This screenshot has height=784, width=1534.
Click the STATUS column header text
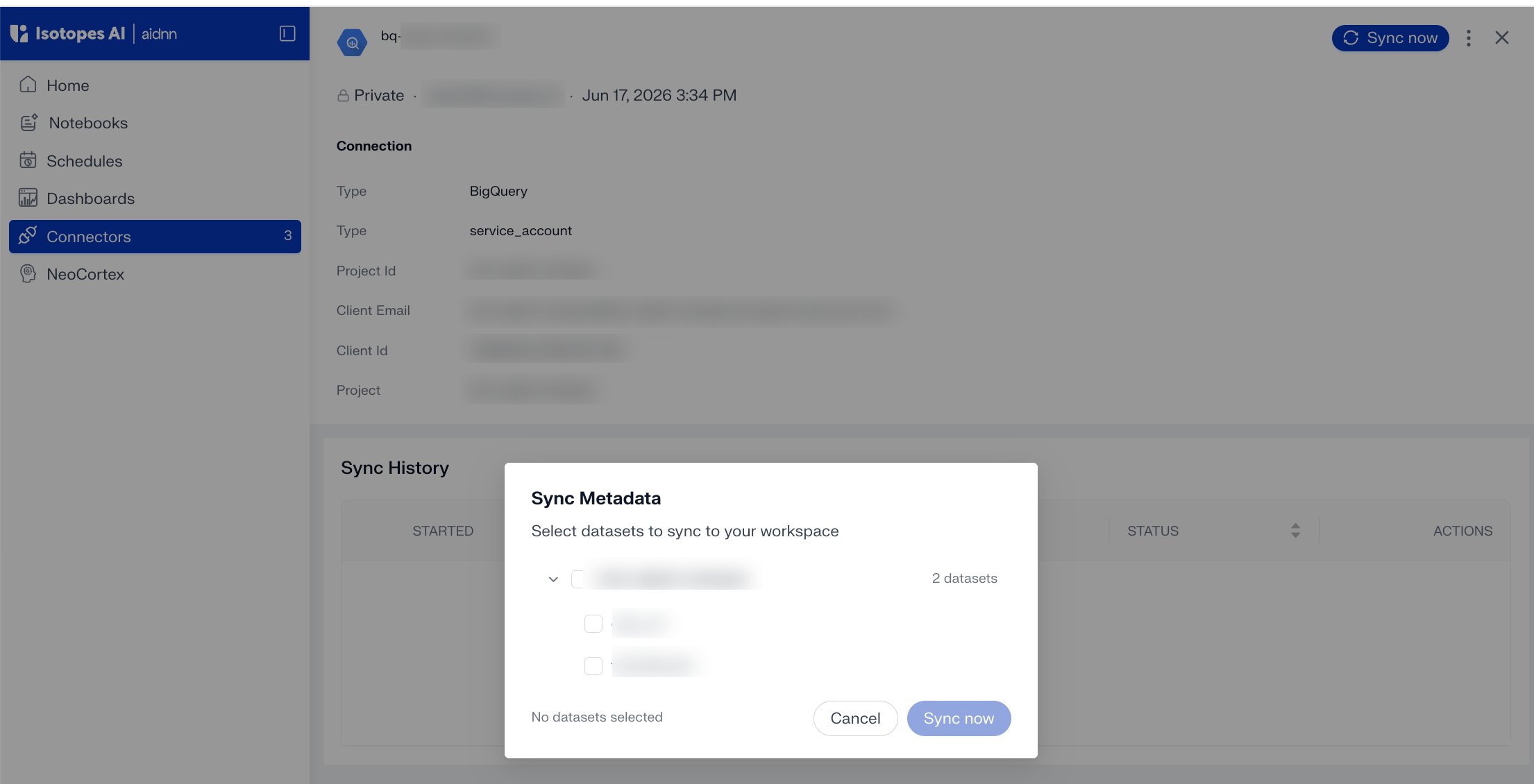point(1153,531)
